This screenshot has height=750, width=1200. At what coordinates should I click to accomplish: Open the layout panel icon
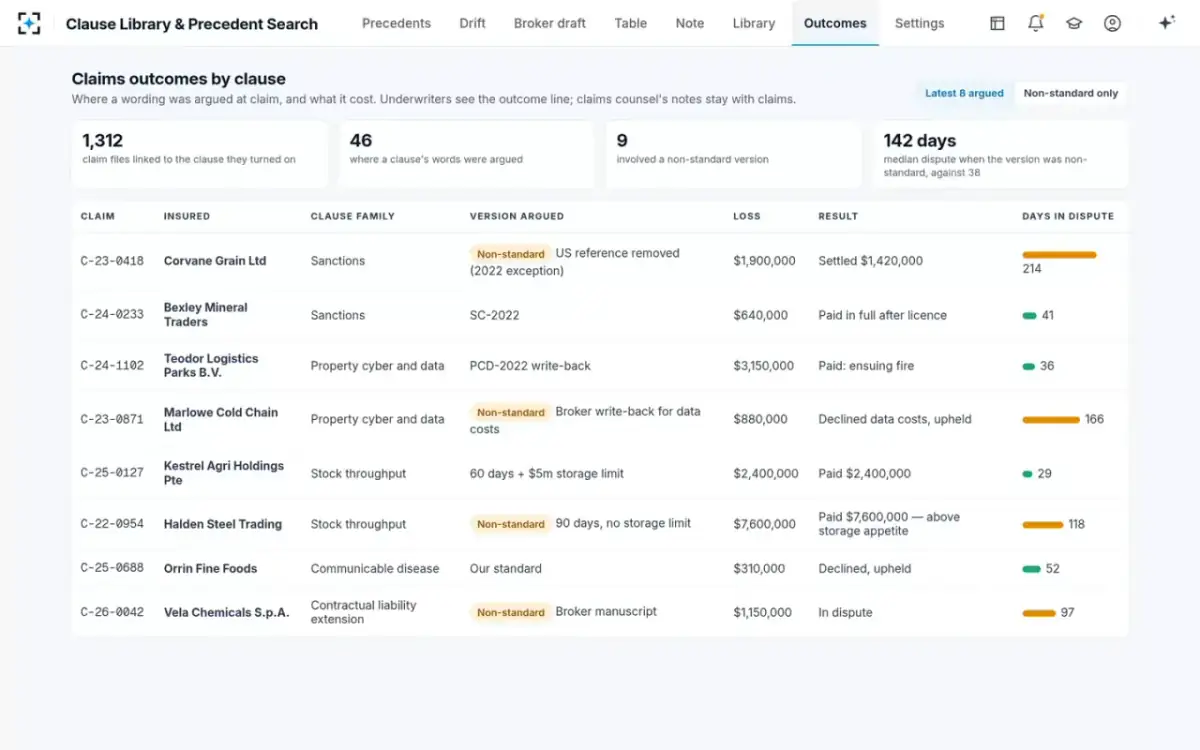tap(997, 23)
